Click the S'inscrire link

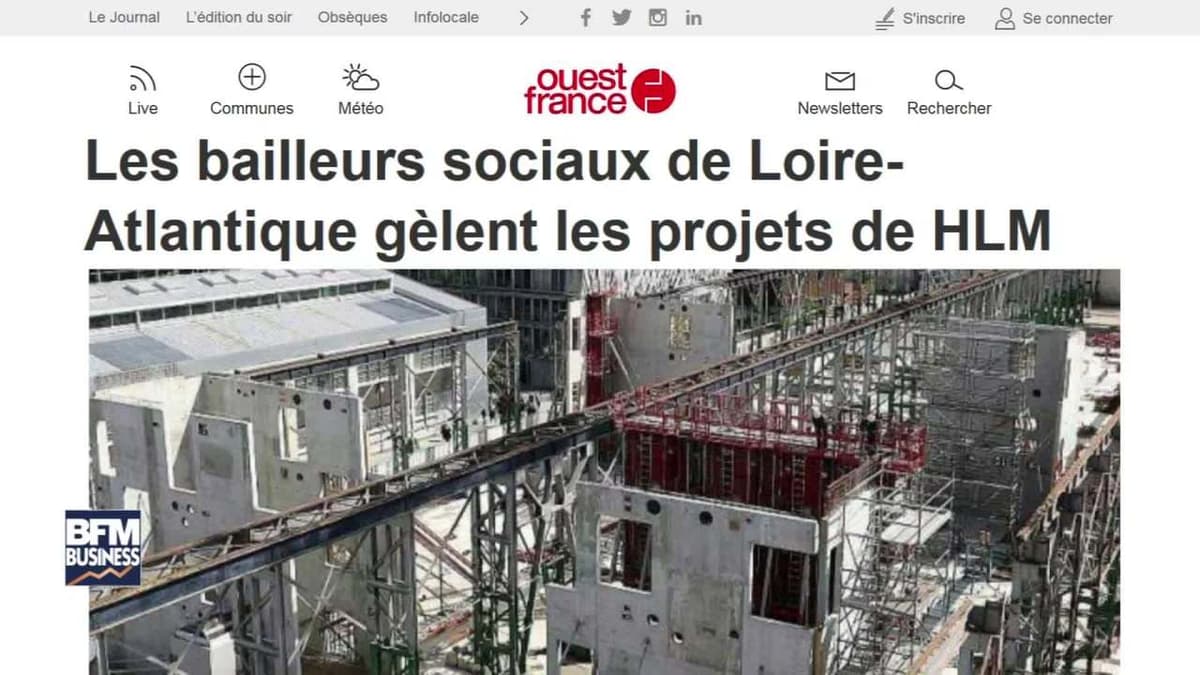920,18
